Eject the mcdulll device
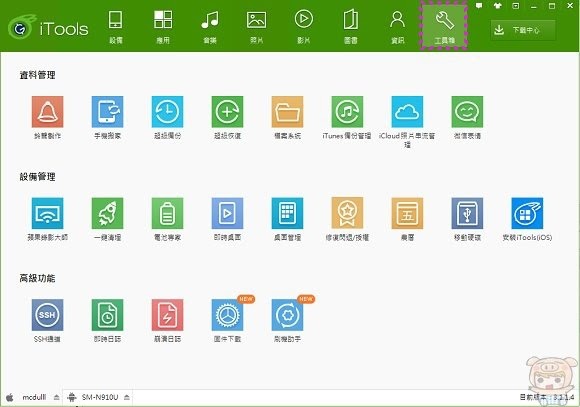580x407 pixels. (x=56, y=397)
